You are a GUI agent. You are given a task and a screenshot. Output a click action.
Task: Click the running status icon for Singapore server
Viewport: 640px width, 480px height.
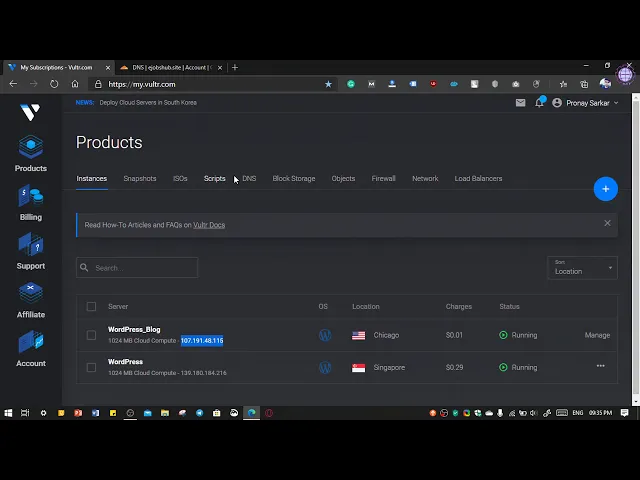(503, 367)
